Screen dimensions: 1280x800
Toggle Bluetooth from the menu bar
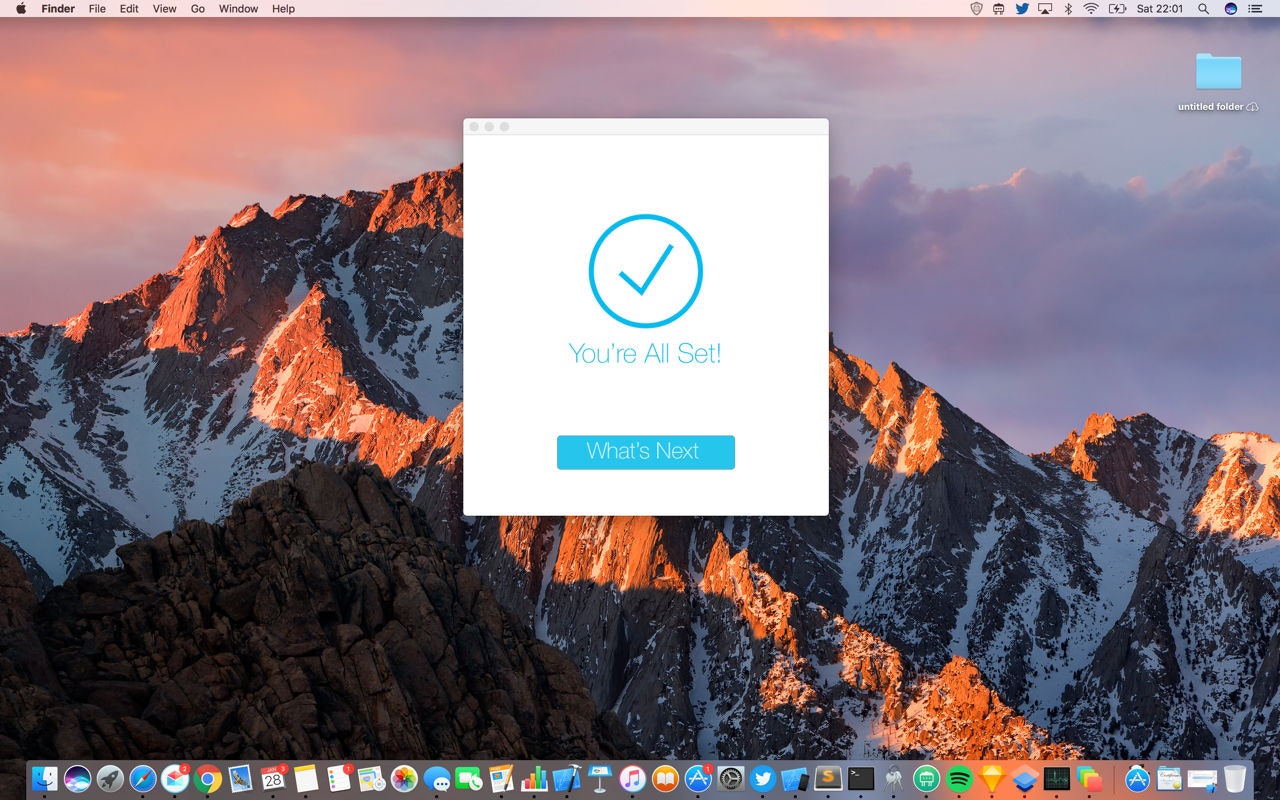[x=1066, y=8]
